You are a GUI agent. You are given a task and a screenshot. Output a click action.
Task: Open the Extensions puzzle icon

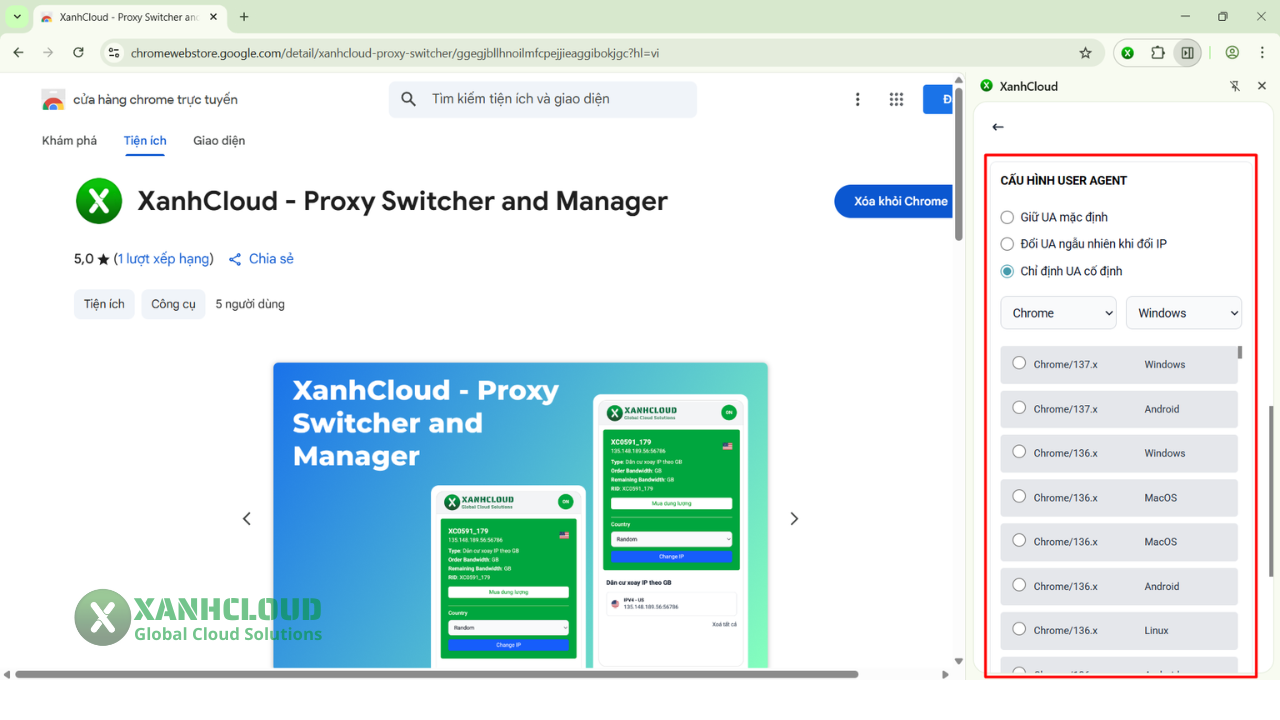(1158, 53)
